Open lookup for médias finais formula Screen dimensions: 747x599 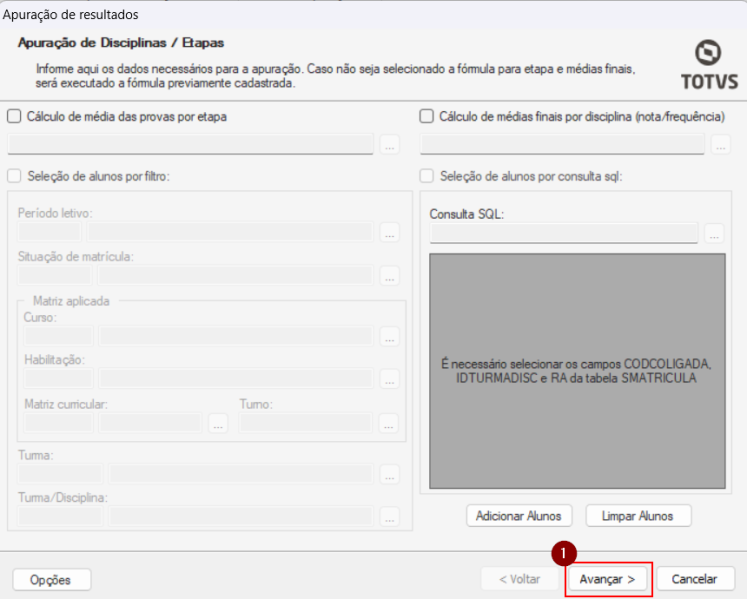[720, 145]
